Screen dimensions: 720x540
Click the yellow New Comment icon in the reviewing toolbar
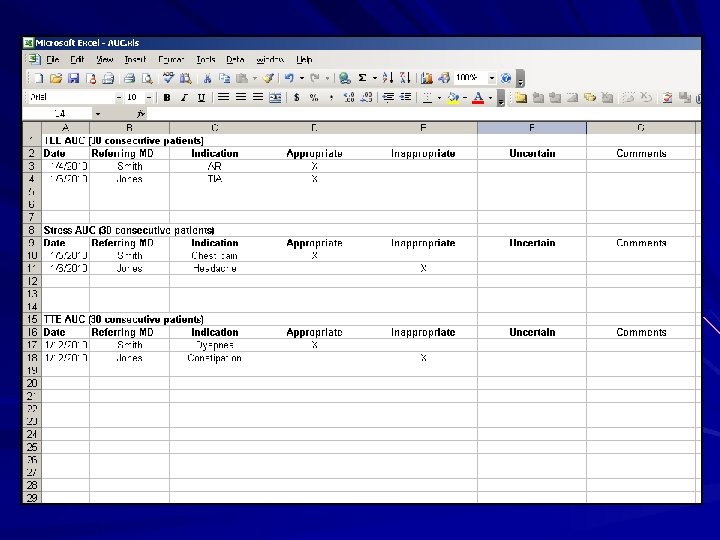point(521,97)
